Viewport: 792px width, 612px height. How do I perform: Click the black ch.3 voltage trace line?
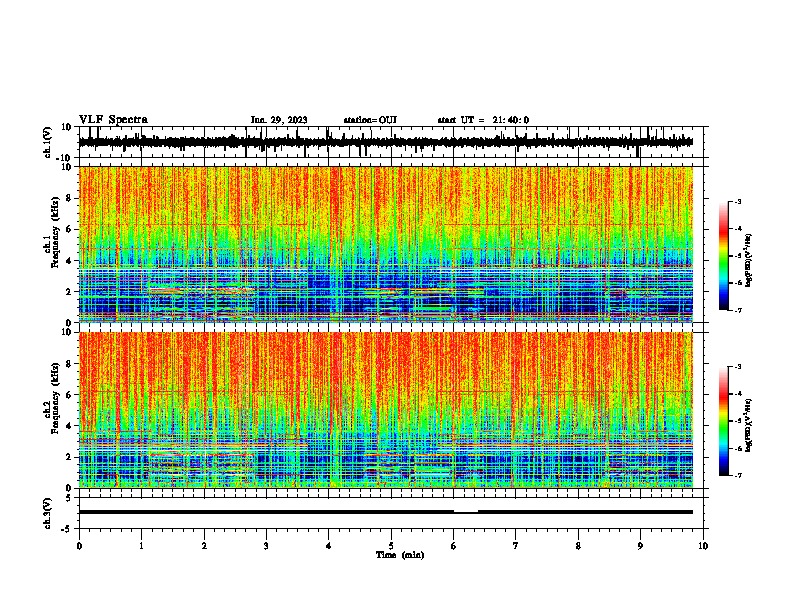click(x=385, y=512)
